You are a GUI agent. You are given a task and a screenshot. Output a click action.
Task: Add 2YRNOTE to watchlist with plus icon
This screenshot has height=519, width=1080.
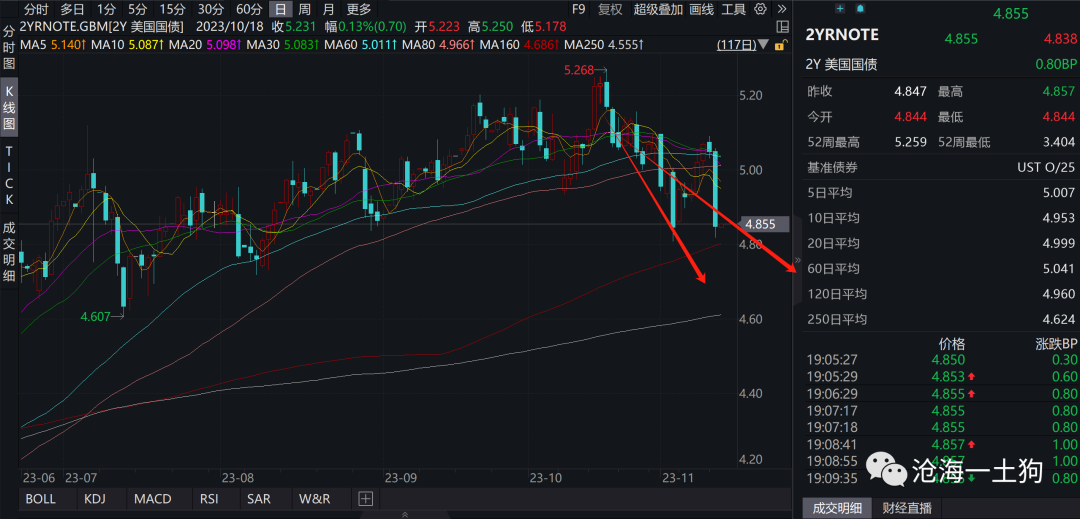click(840, 8)
